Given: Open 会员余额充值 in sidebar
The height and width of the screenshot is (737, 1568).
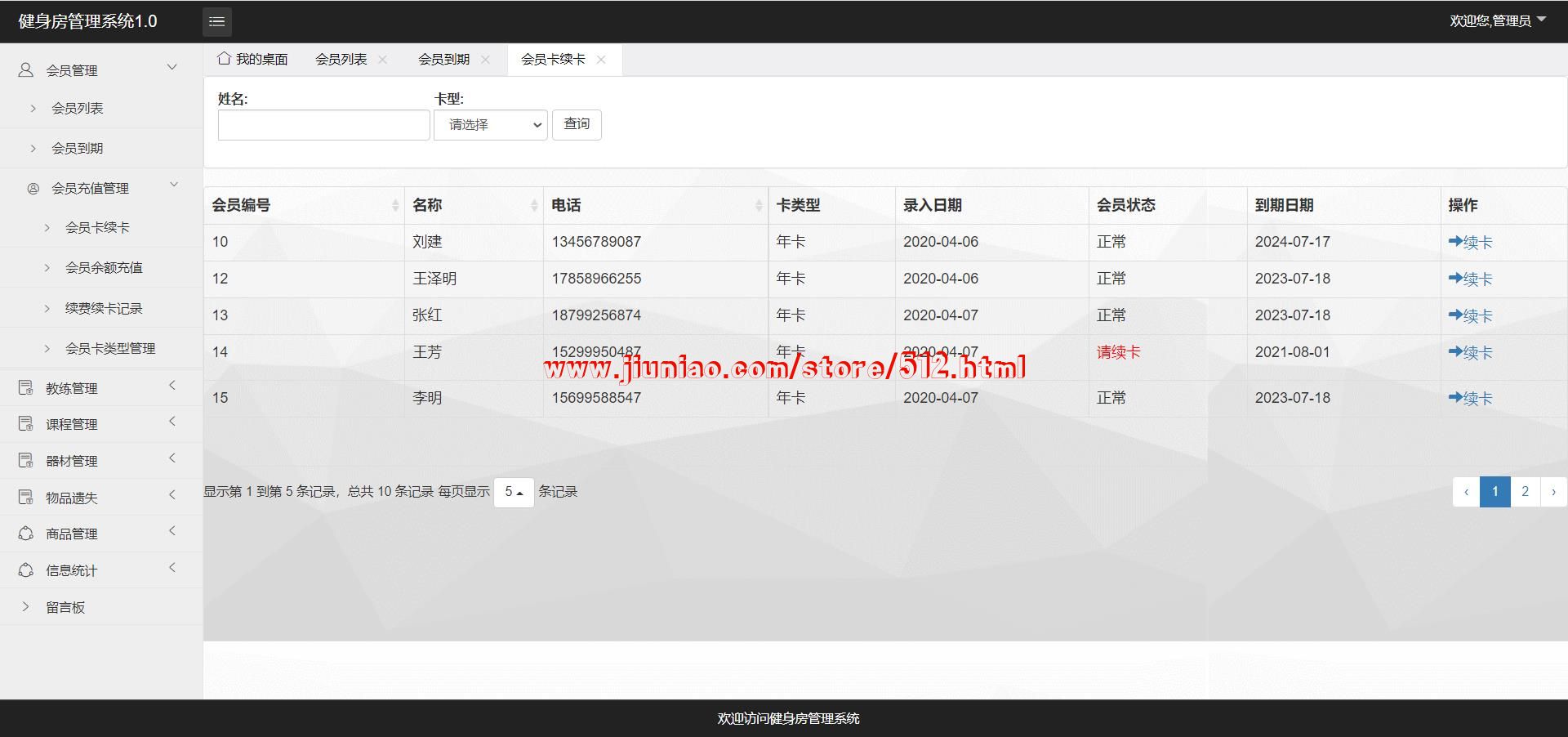Looking at the screenshot, I should pos(104,267).
